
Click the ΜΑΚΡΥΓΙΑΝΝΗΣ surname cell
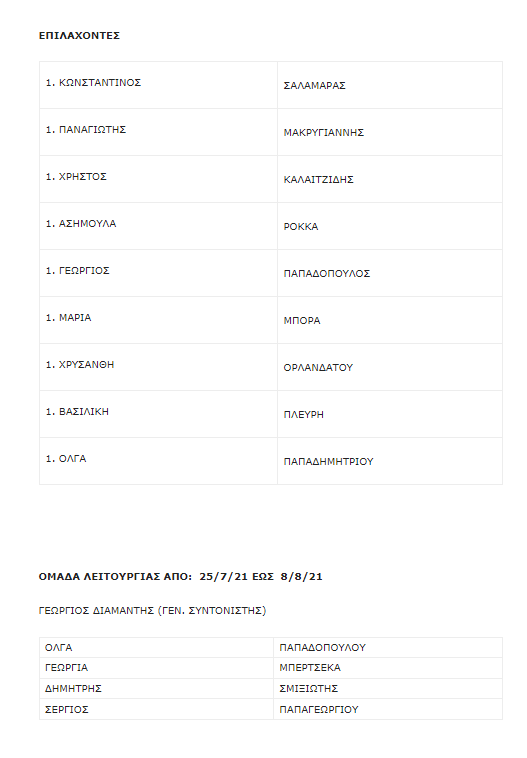pos(390,132)
